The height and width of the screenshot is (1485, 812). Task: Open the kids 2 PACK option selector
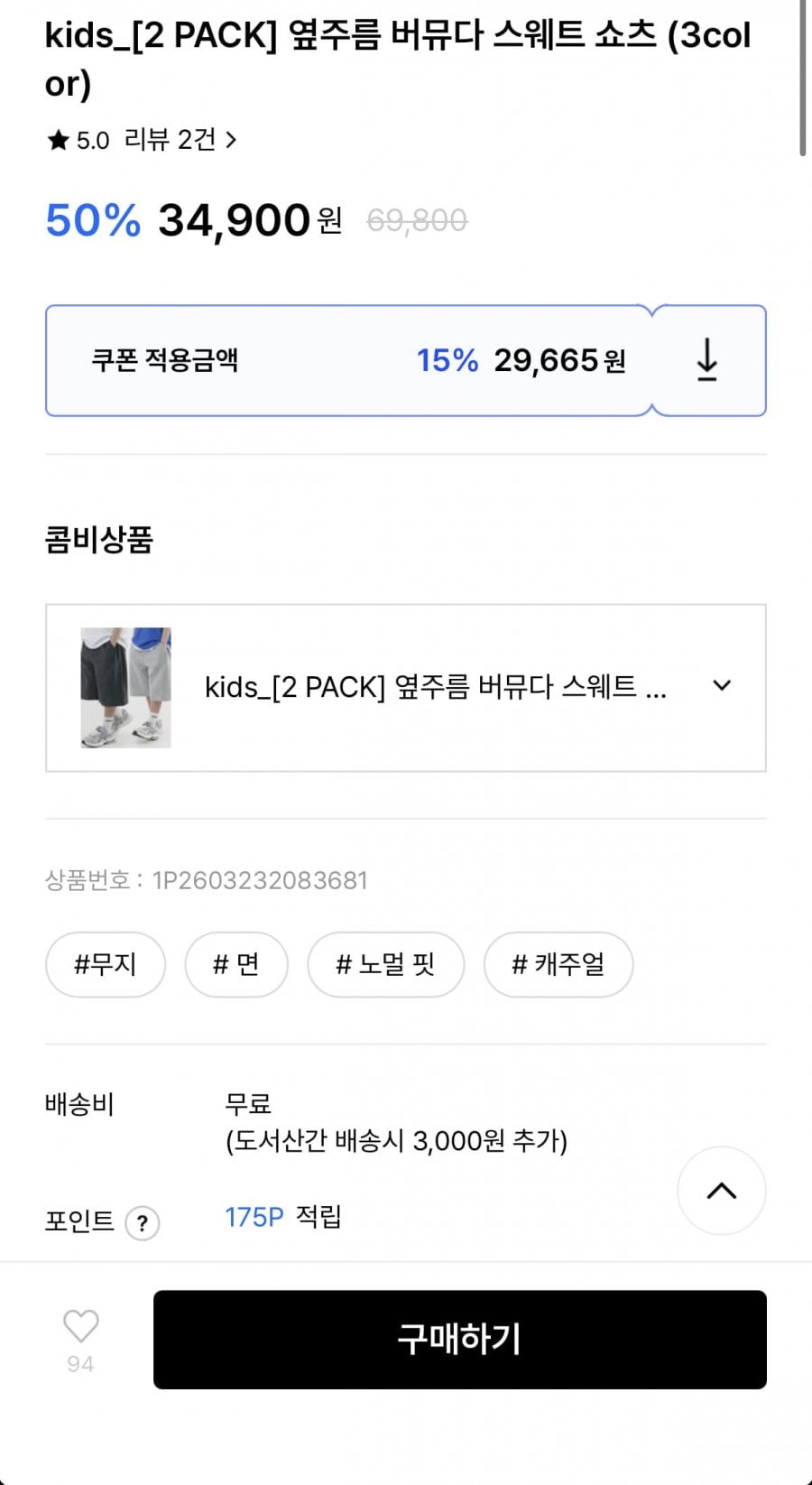click(x=435, y=687)
